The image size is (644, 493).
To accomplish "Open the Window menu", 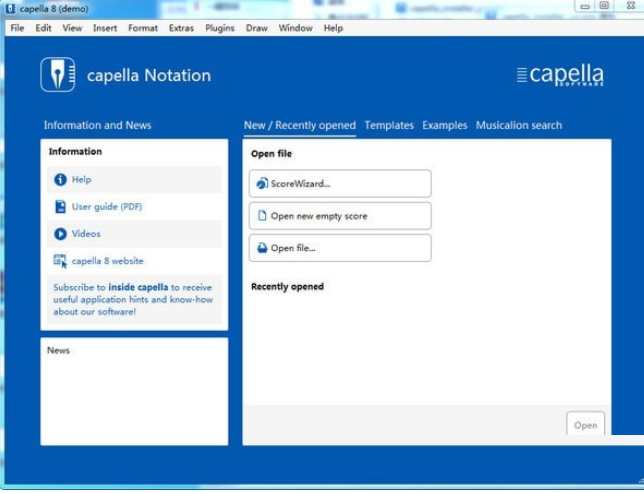I will 295,28.
